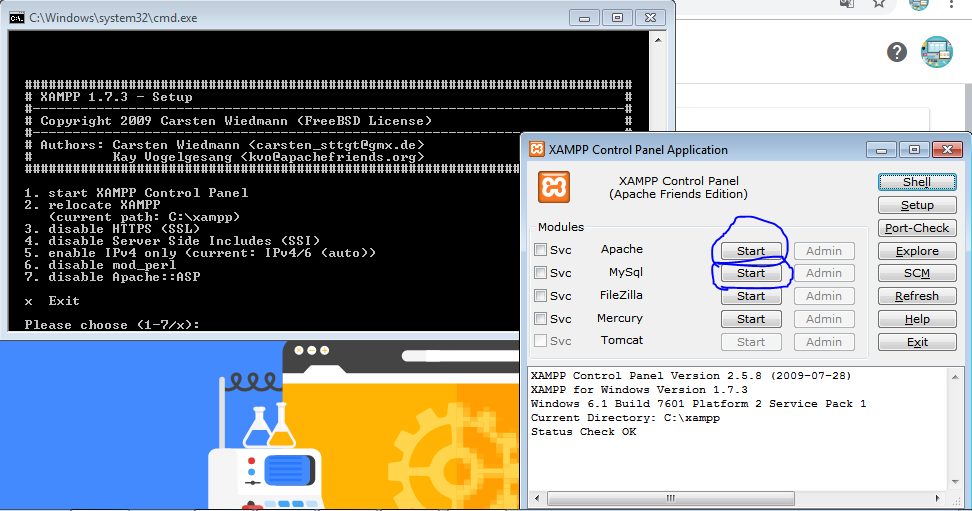Enable Svc checkbox for MySql

coord(541,272)
